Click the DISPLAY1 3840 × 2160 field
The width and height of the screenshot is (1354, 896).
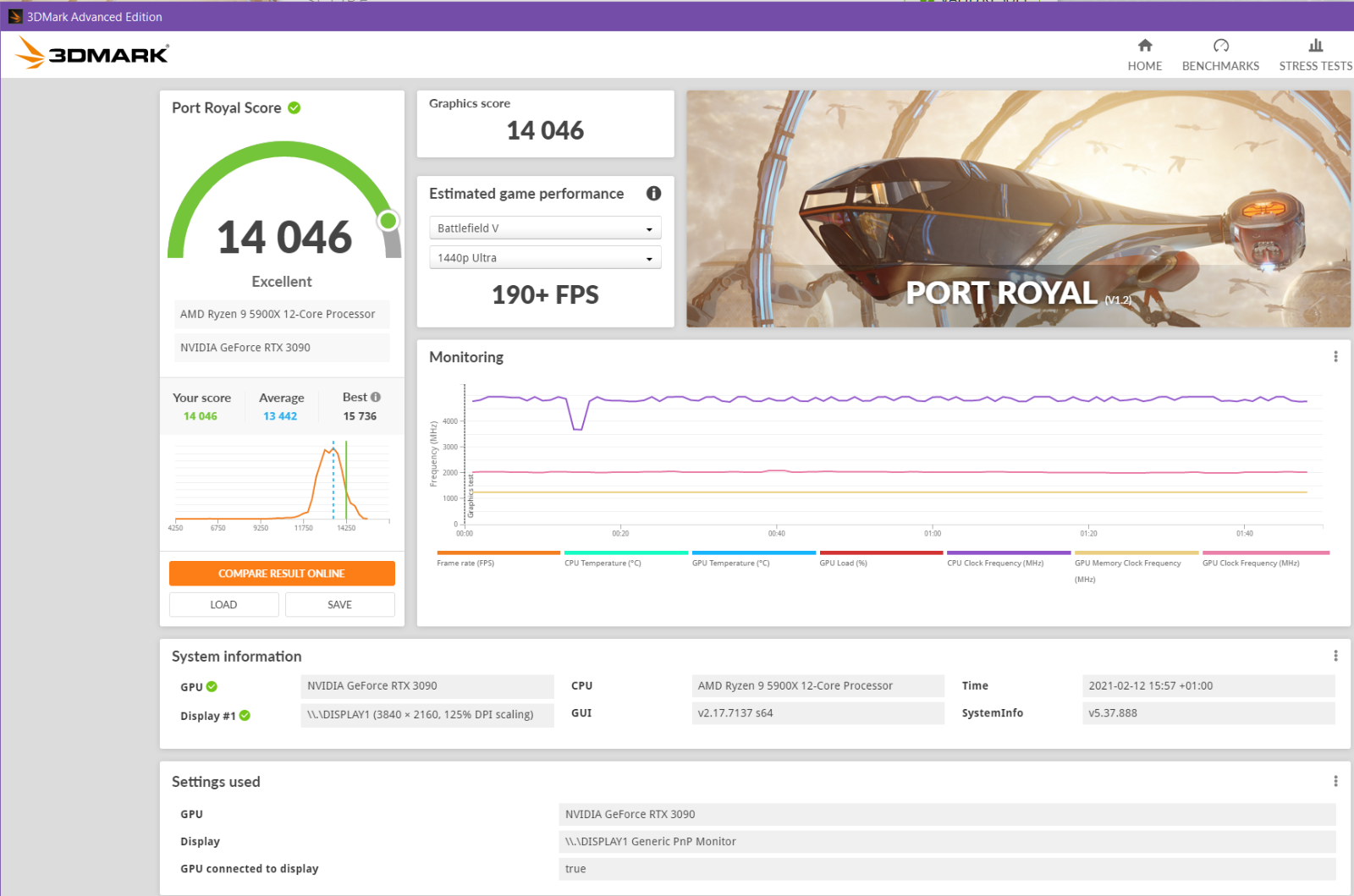(427, 715)
